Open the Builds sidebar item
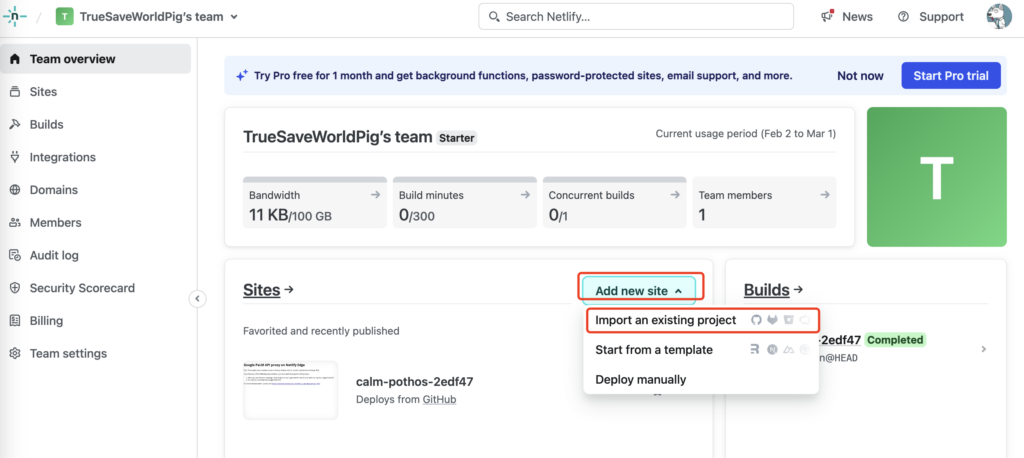This screenshot has height=458, width=1024. point(47,124)
